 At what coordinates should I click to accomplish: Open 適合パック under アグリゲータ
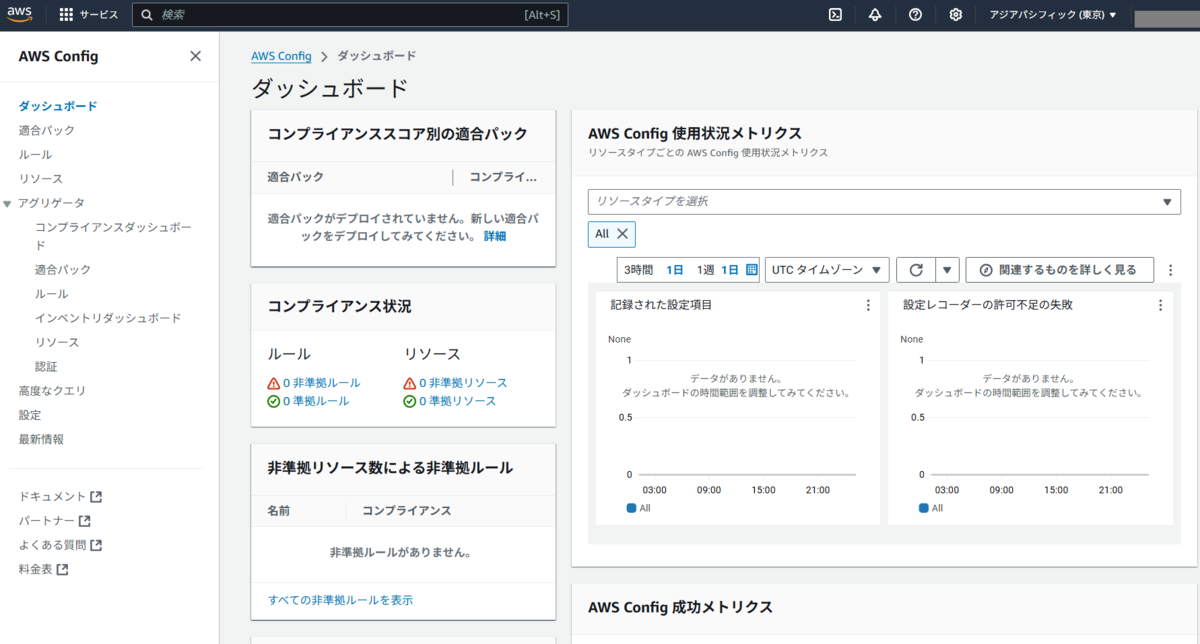pyautogui.click(x=62, y=270)
